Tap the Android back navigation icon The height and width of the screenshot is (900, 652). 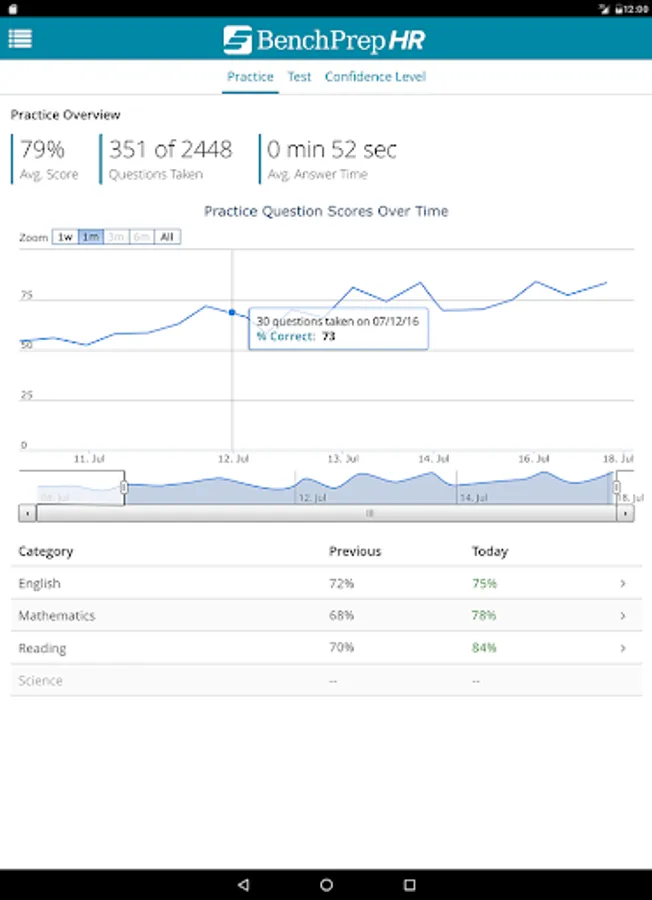[x=243, y=885]
